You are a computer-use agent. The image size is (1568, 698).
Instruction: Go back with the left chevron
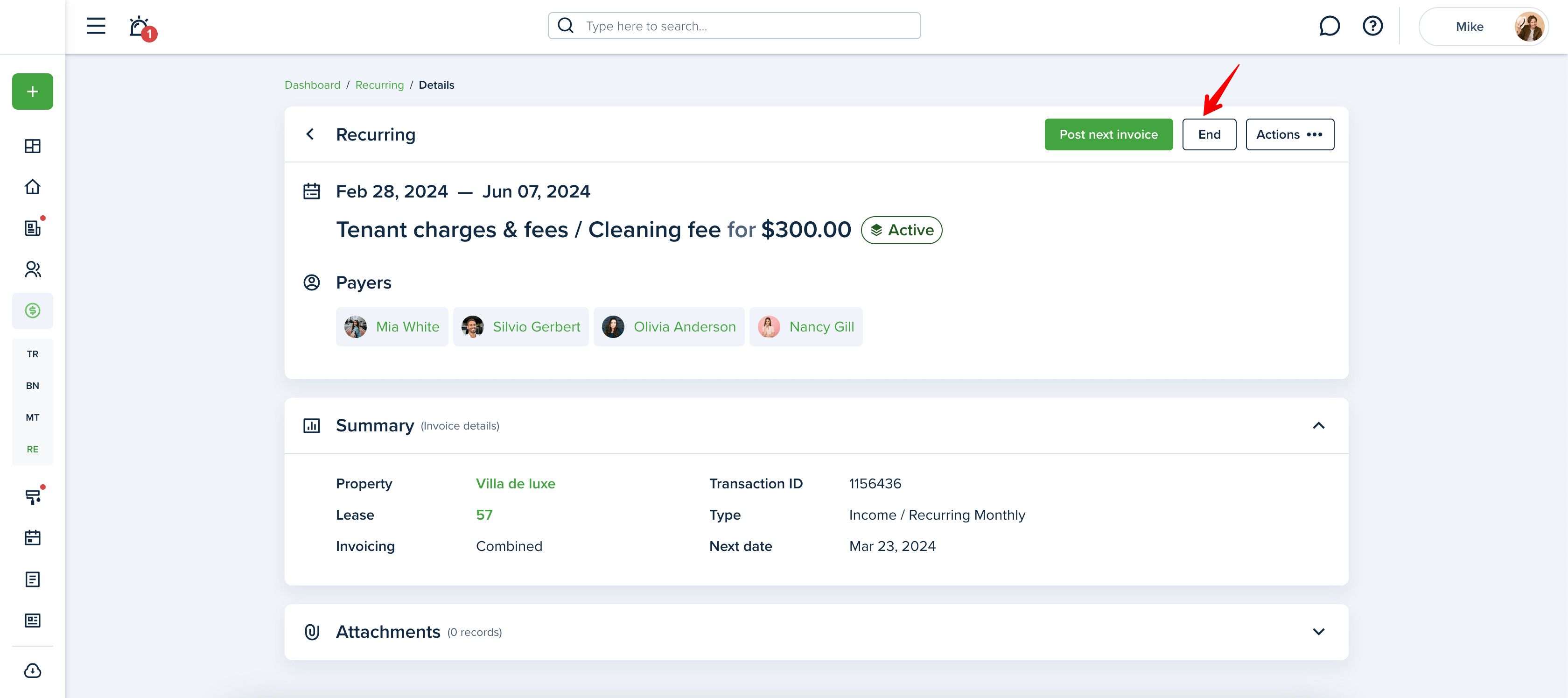pos(310,134)
